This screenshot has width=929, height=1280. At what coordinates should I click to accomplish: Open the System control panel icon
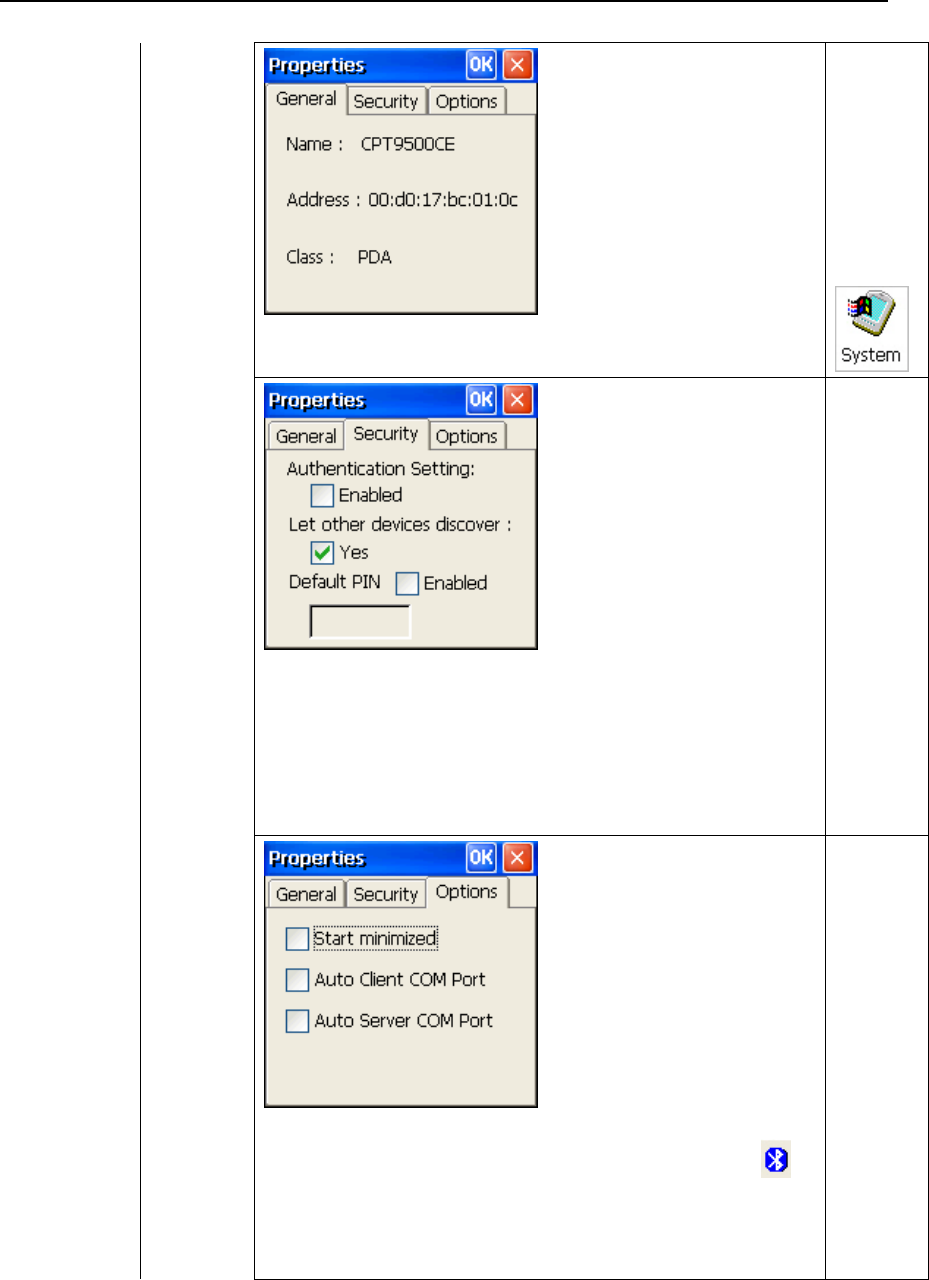[x=871, y=329]
